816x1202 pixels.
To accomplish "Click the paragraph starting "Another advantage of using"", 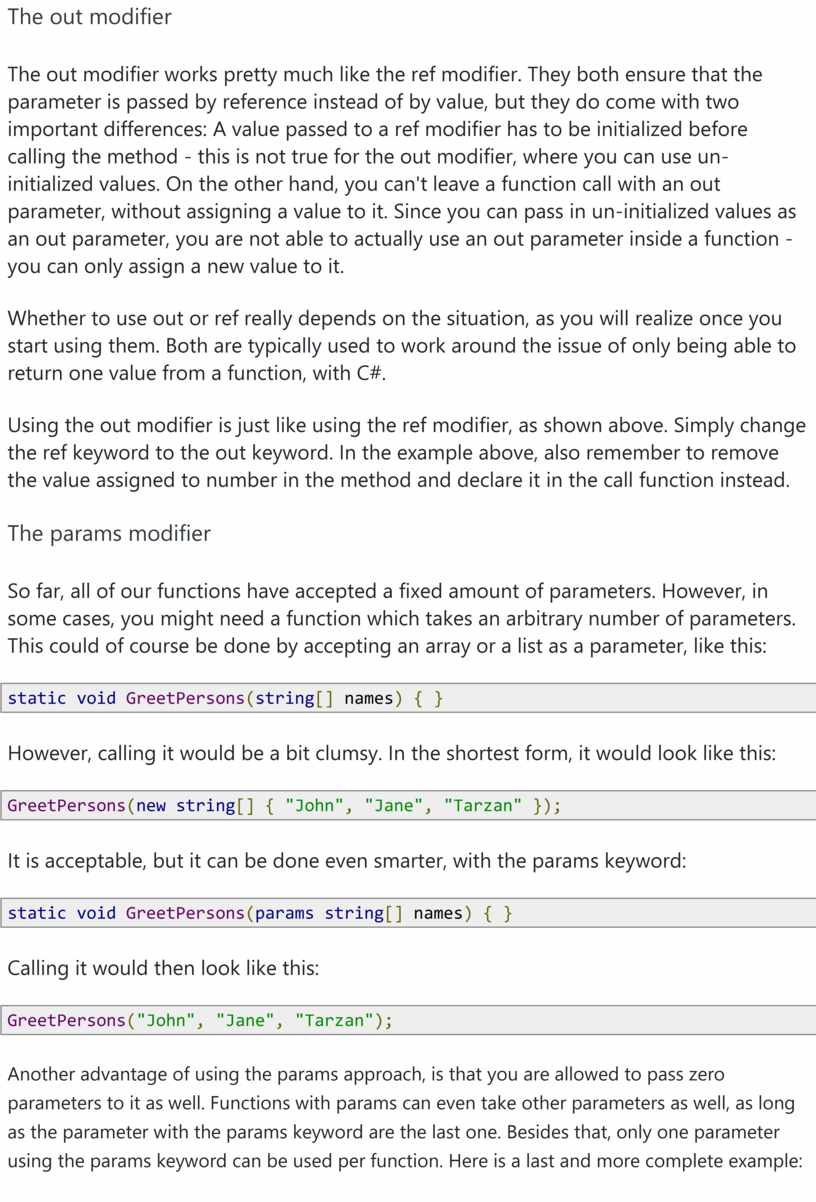I will (400, 1118).
